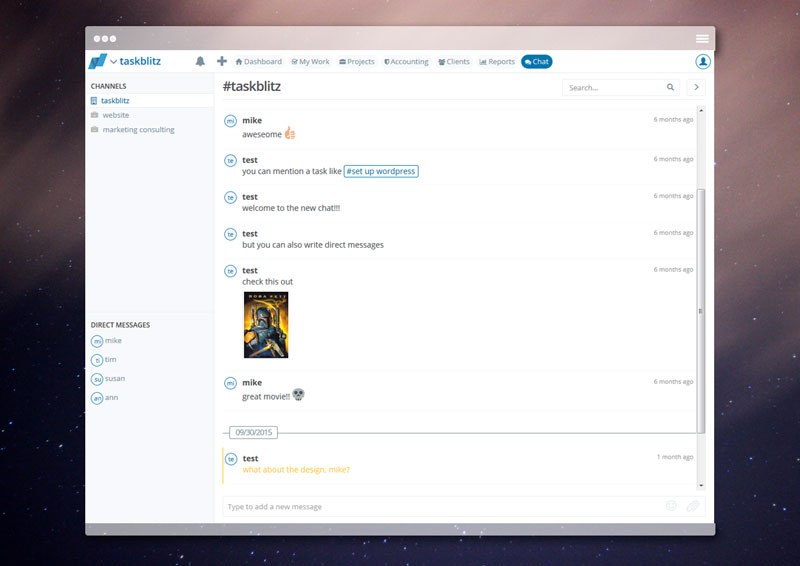Click the CHANNELS section header
This screenshot has width=800, height=566.
108,86
